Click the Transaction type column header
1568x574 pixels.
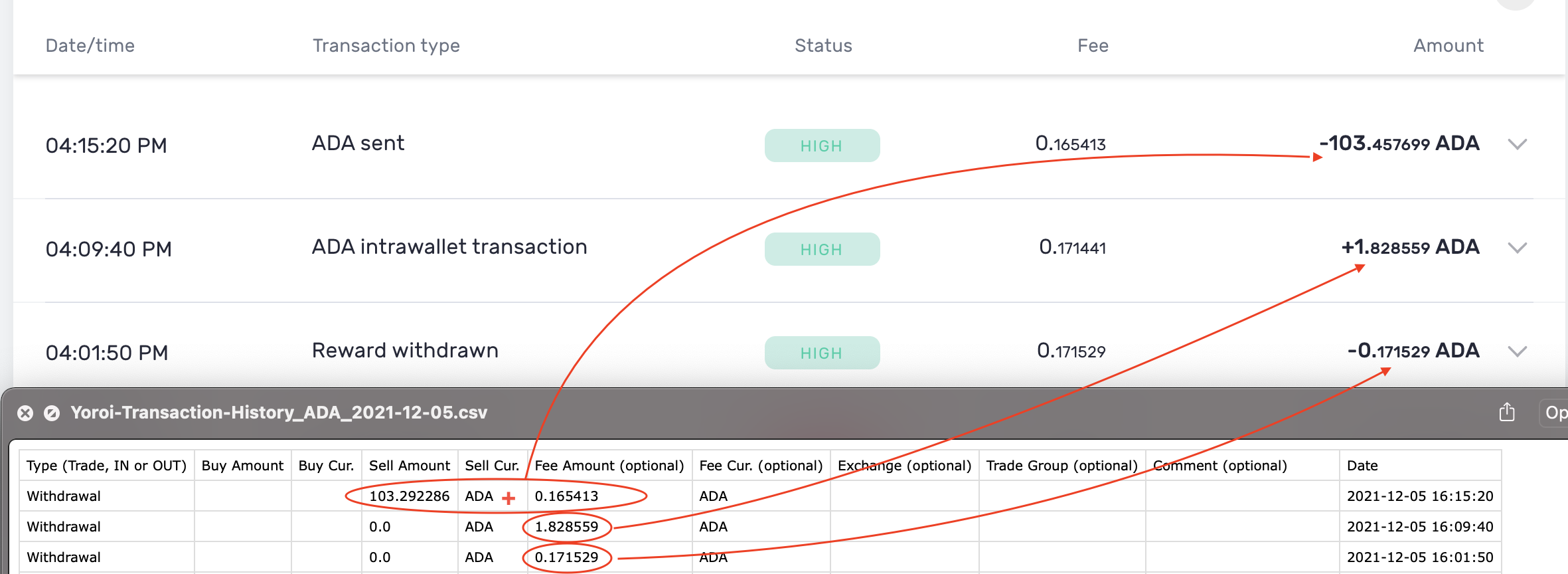(386, 46)
